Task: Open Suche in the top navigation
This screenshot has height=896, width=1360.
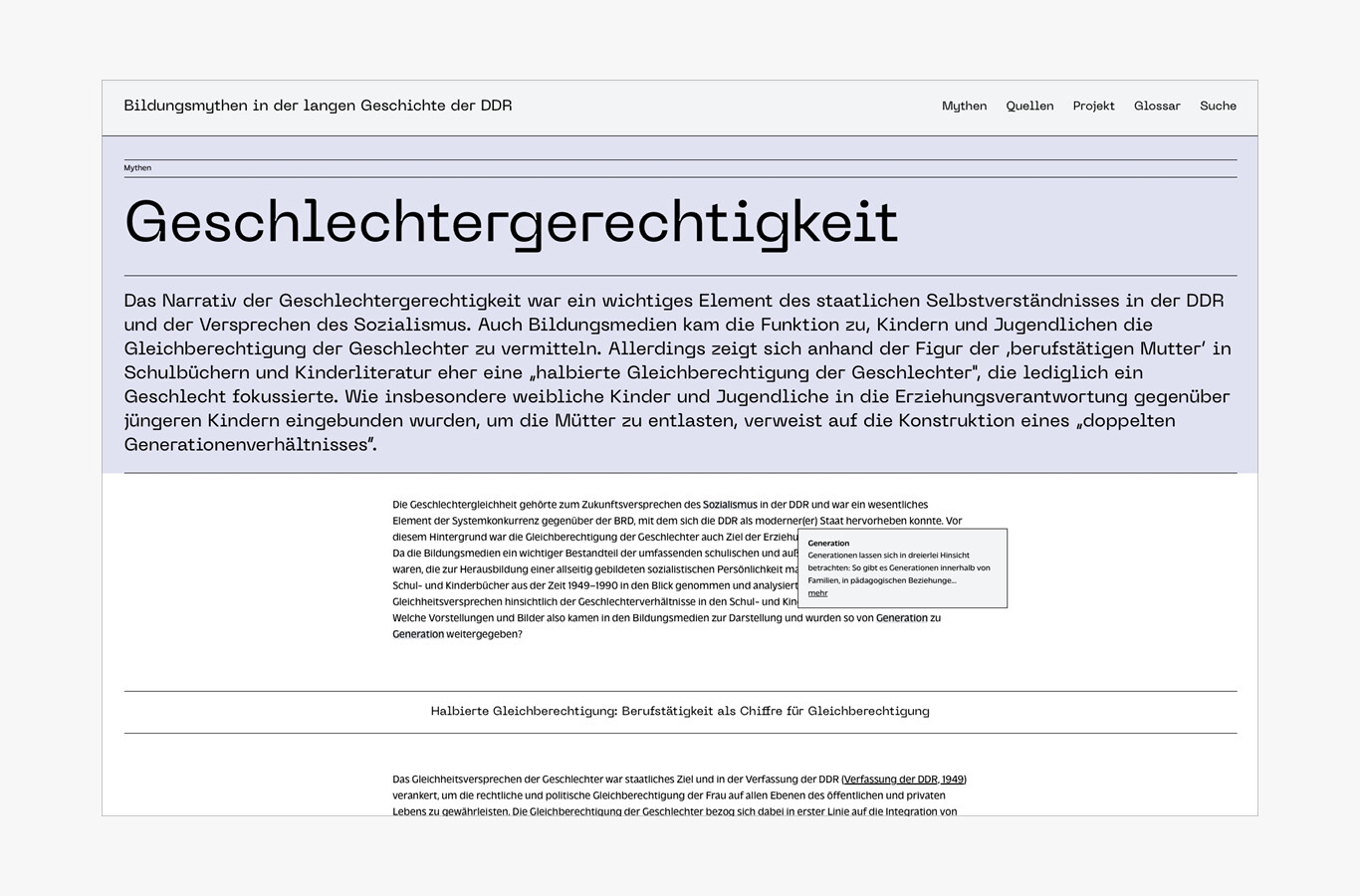Action: [1218, 106]
